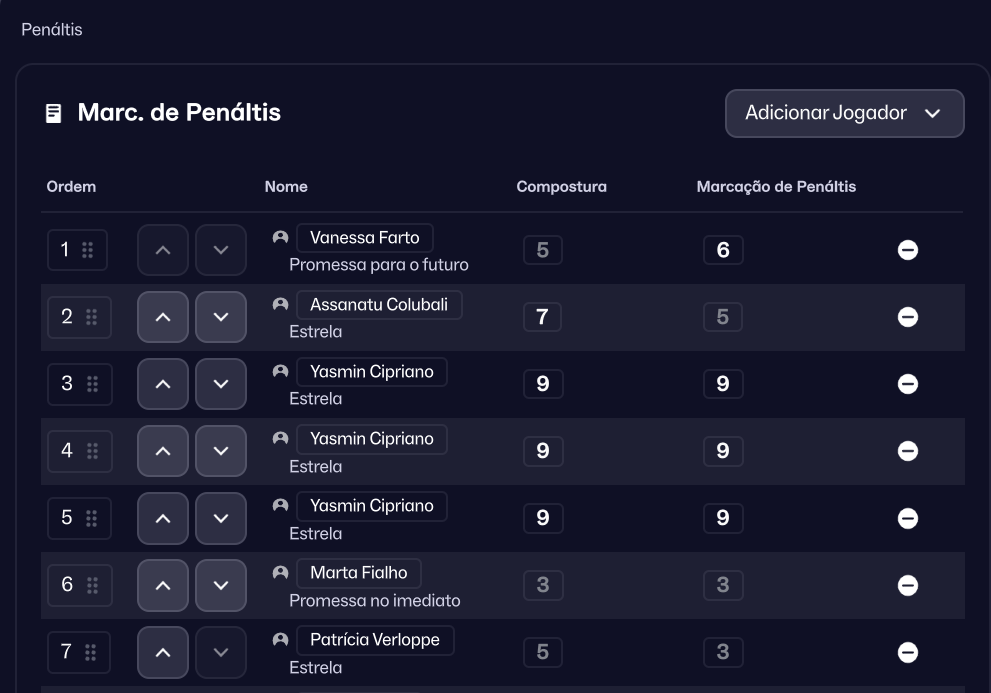Click the avatar icon in order row 4
The height and width of the screenshot is (693, 991).
(280, 438)
